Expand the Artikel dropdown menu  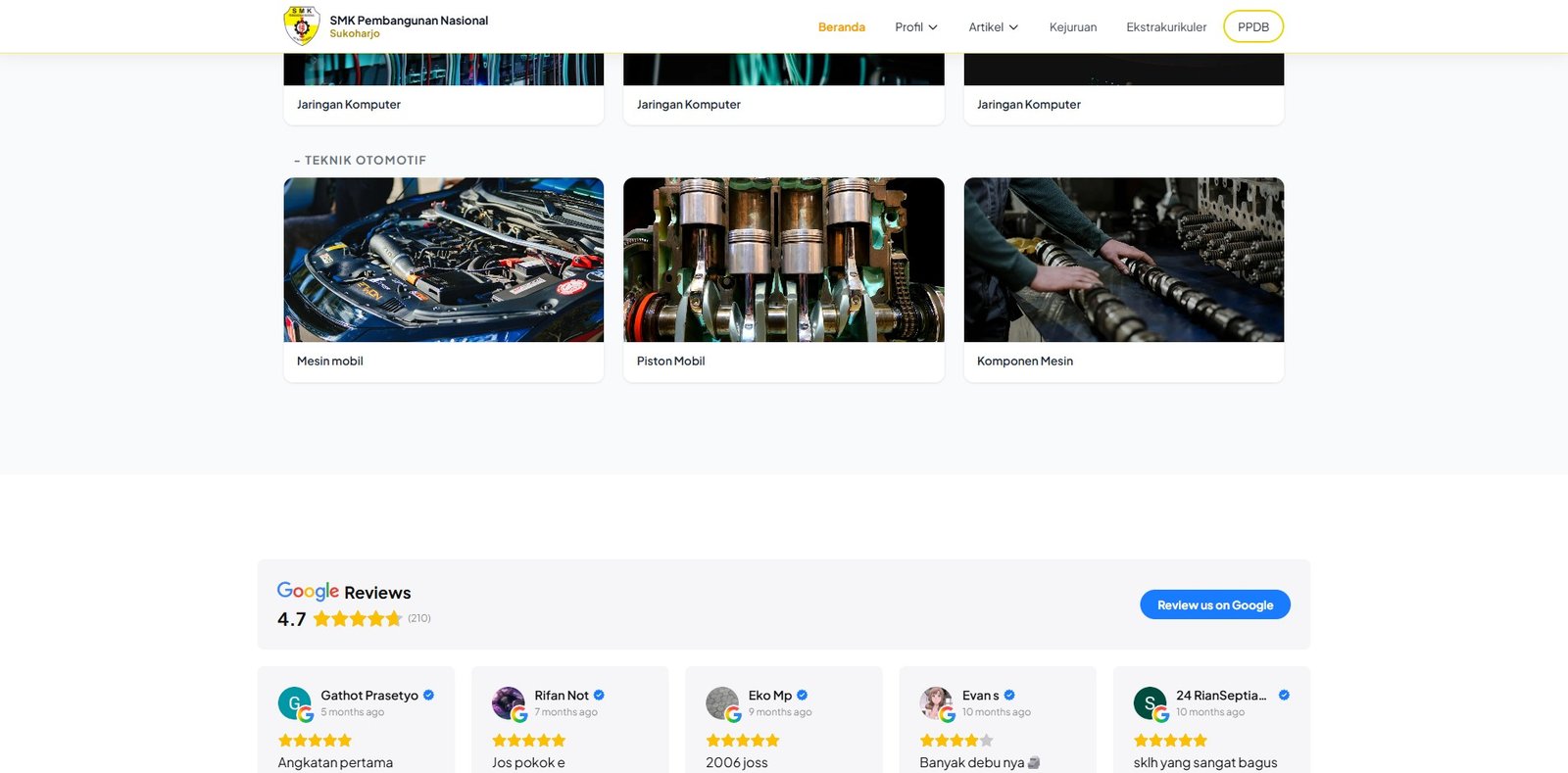(994, 26)
